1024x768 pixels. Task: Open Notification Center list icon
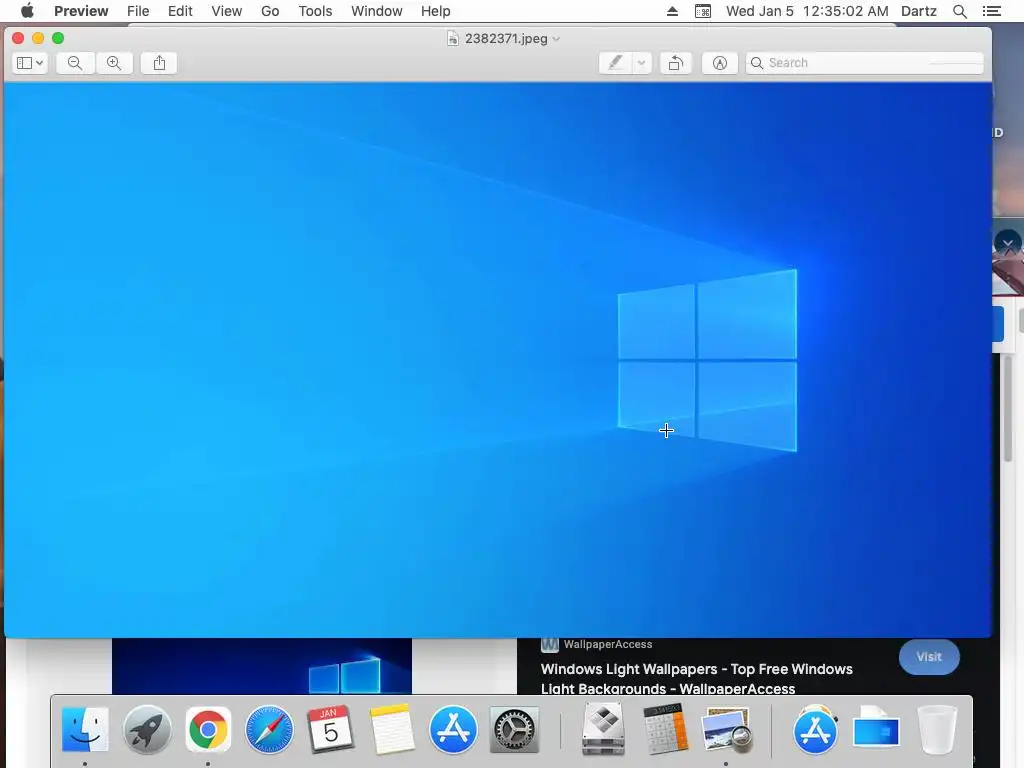click(x=991, y=11)
